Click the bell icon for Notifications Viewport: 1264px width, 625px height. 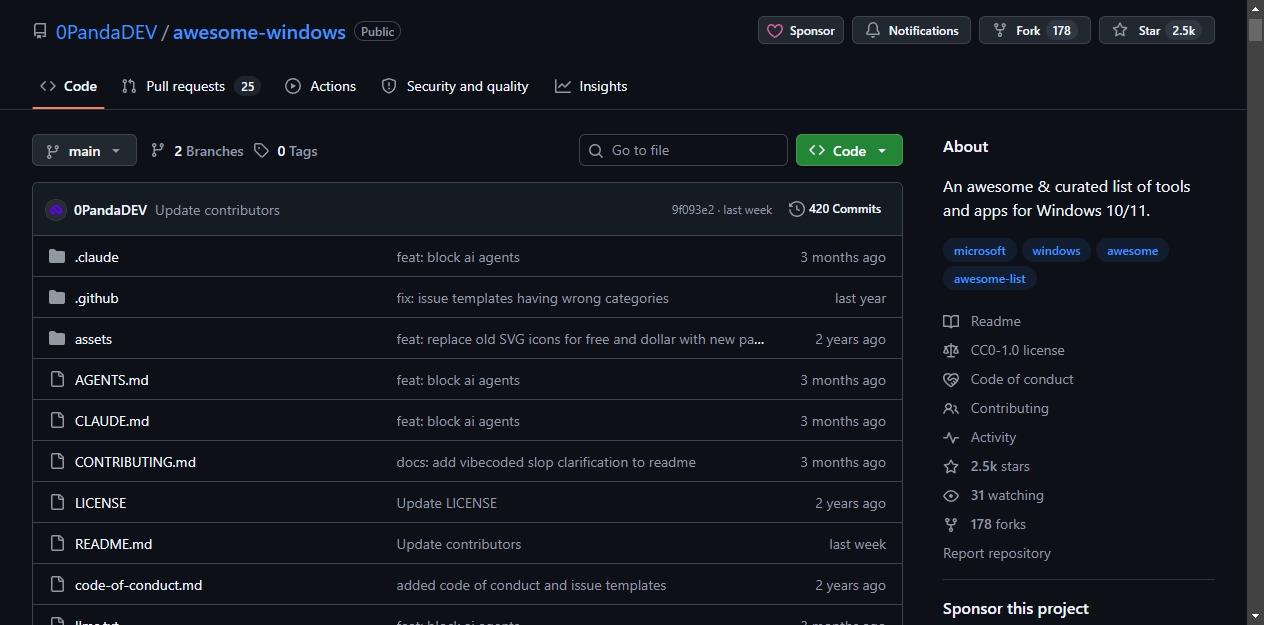coord(873,31)
